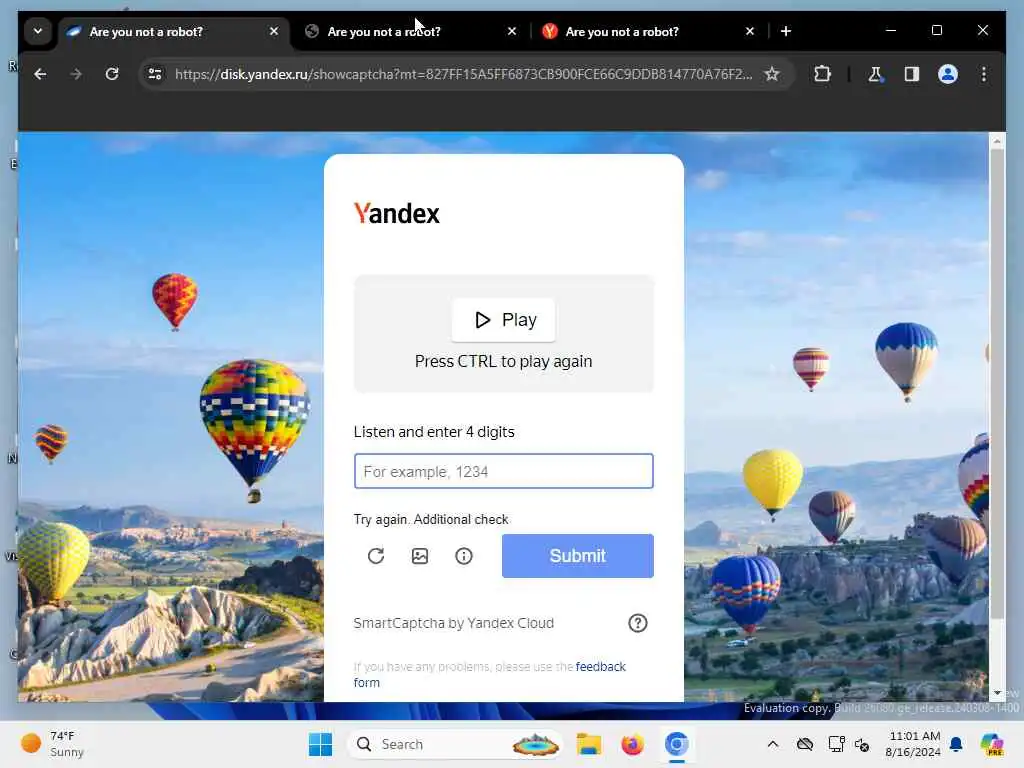
Task: Reload the current page
Action: [112, 74]
